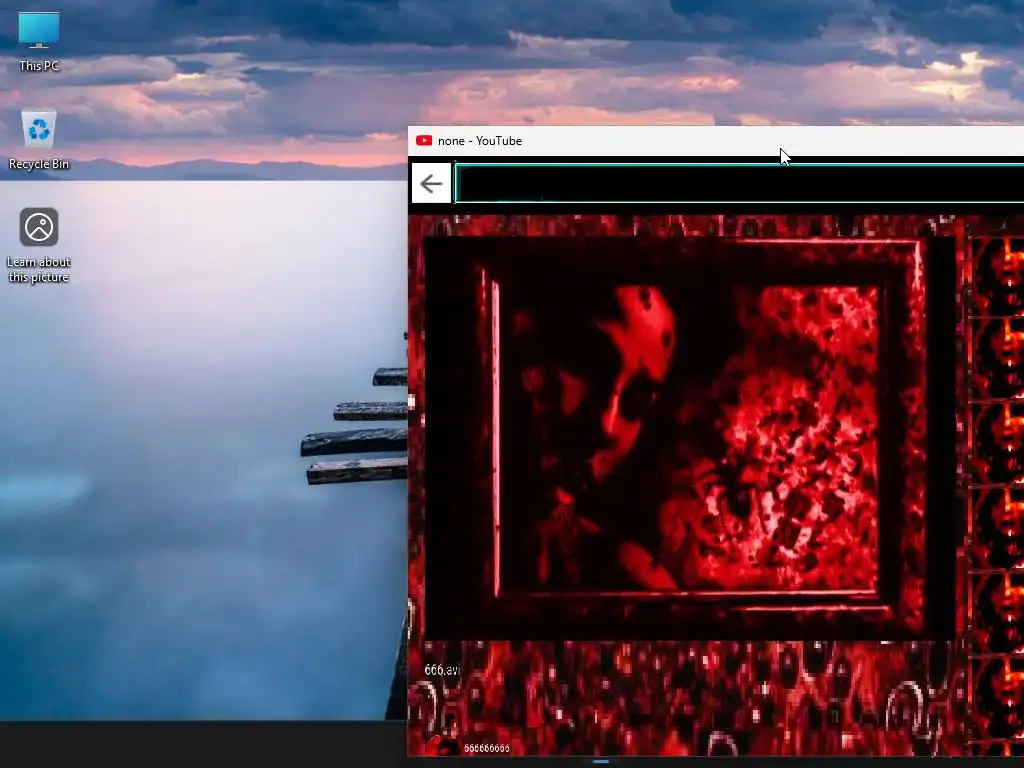1024x768 pixels.
Task: Open the "666666666" channel name
Action: pos(487,748)
